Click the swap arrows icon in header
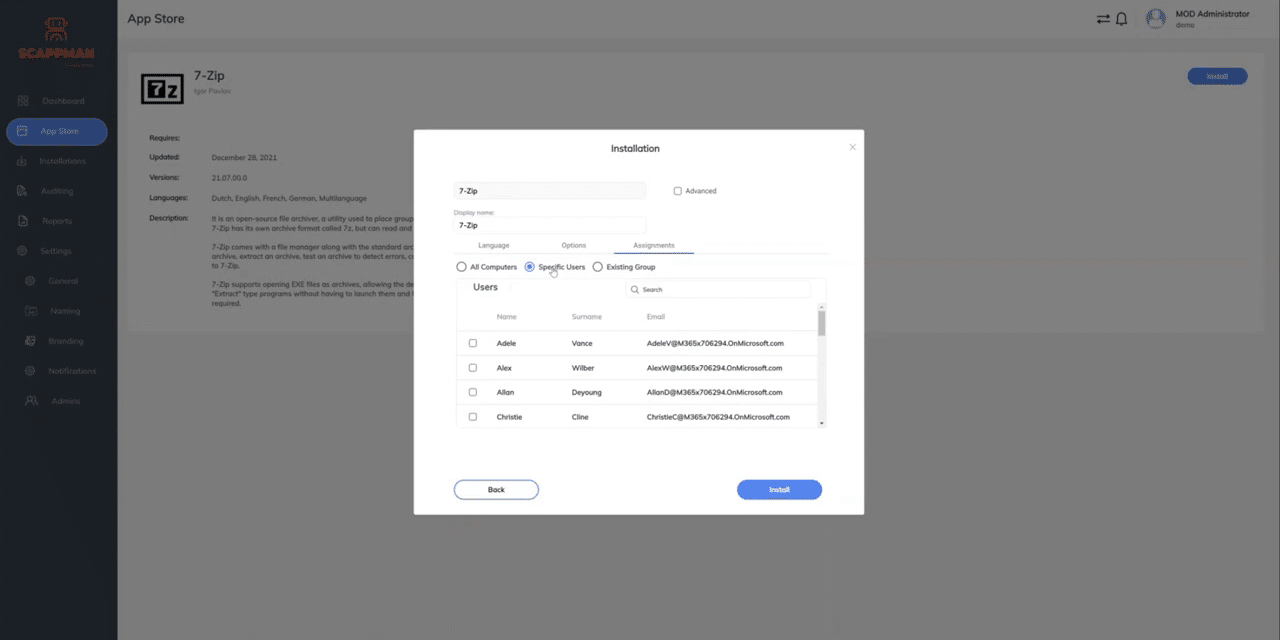This screenshot has height=640, width=1280. [1103, 19]
